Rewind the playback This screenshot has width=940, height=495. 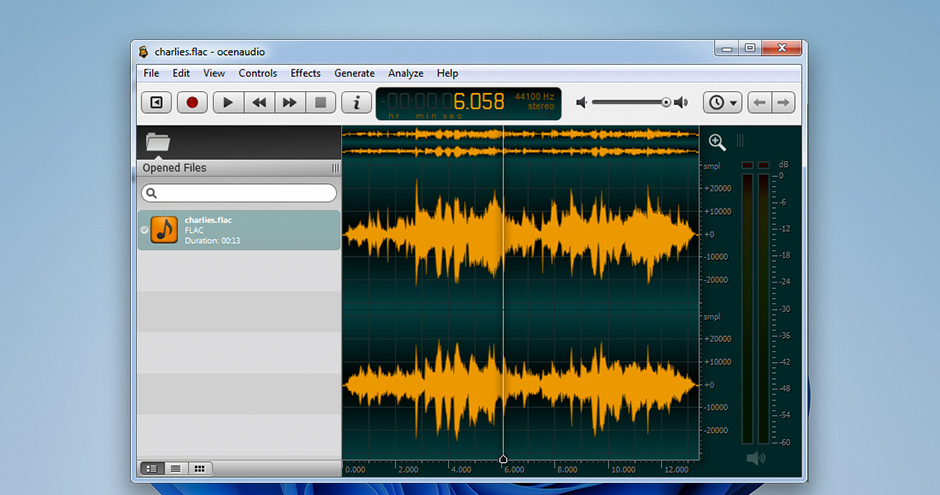click(259, 102)
